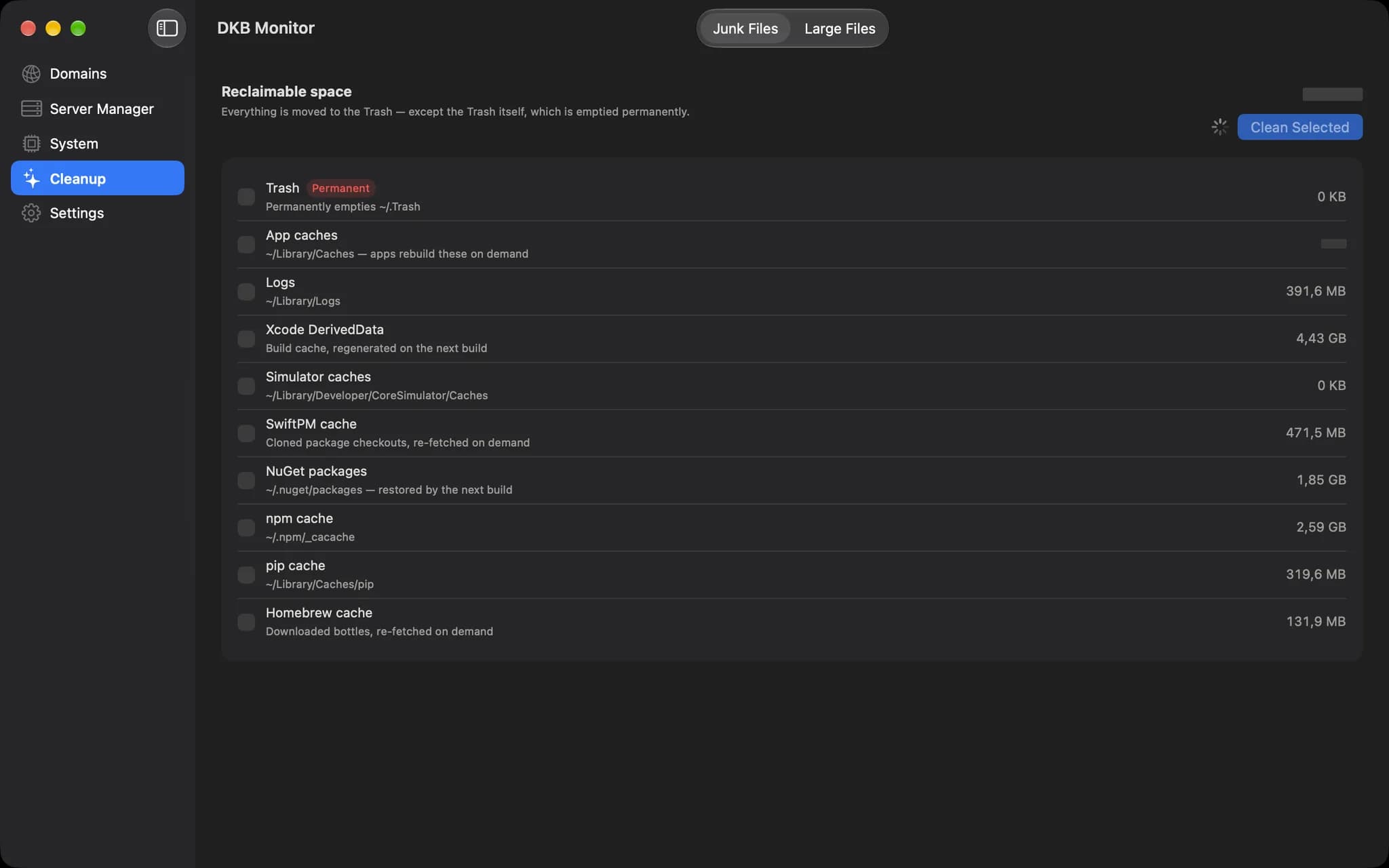Image resolution: width=1389 pixels, height=868 pixels.
Task: Click the 1,85 GB size value
Action: click(x=1320, y=479)
